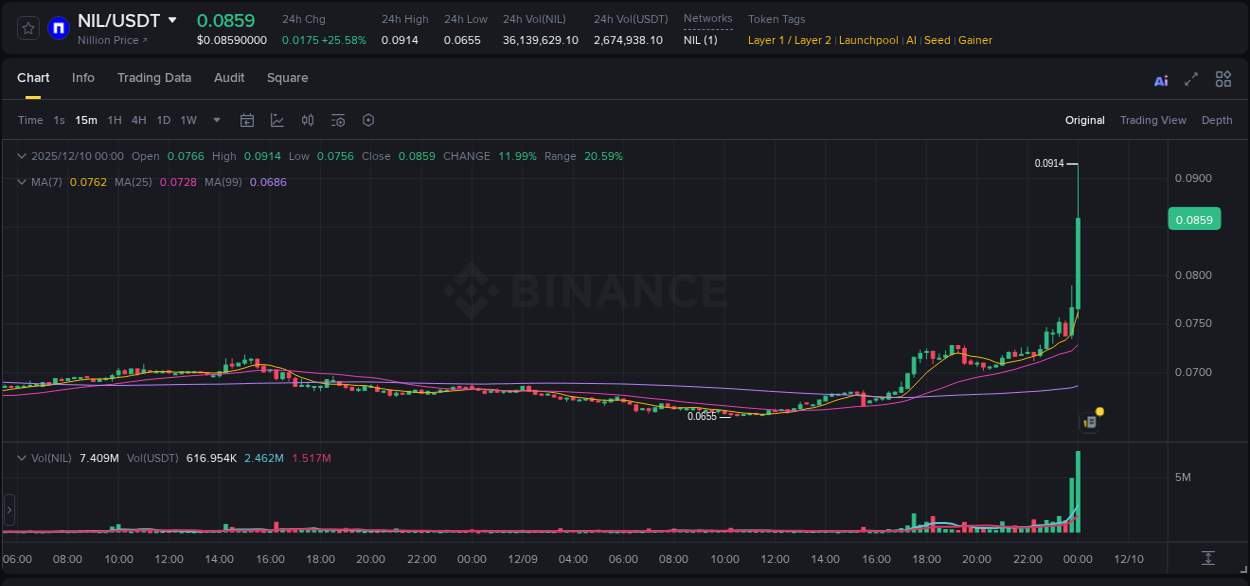The height and width of the screenshot is (586, 1250).
Task: Expand the chart to fullscreen
Action: pyautogui.click(x=1190, y=79)
